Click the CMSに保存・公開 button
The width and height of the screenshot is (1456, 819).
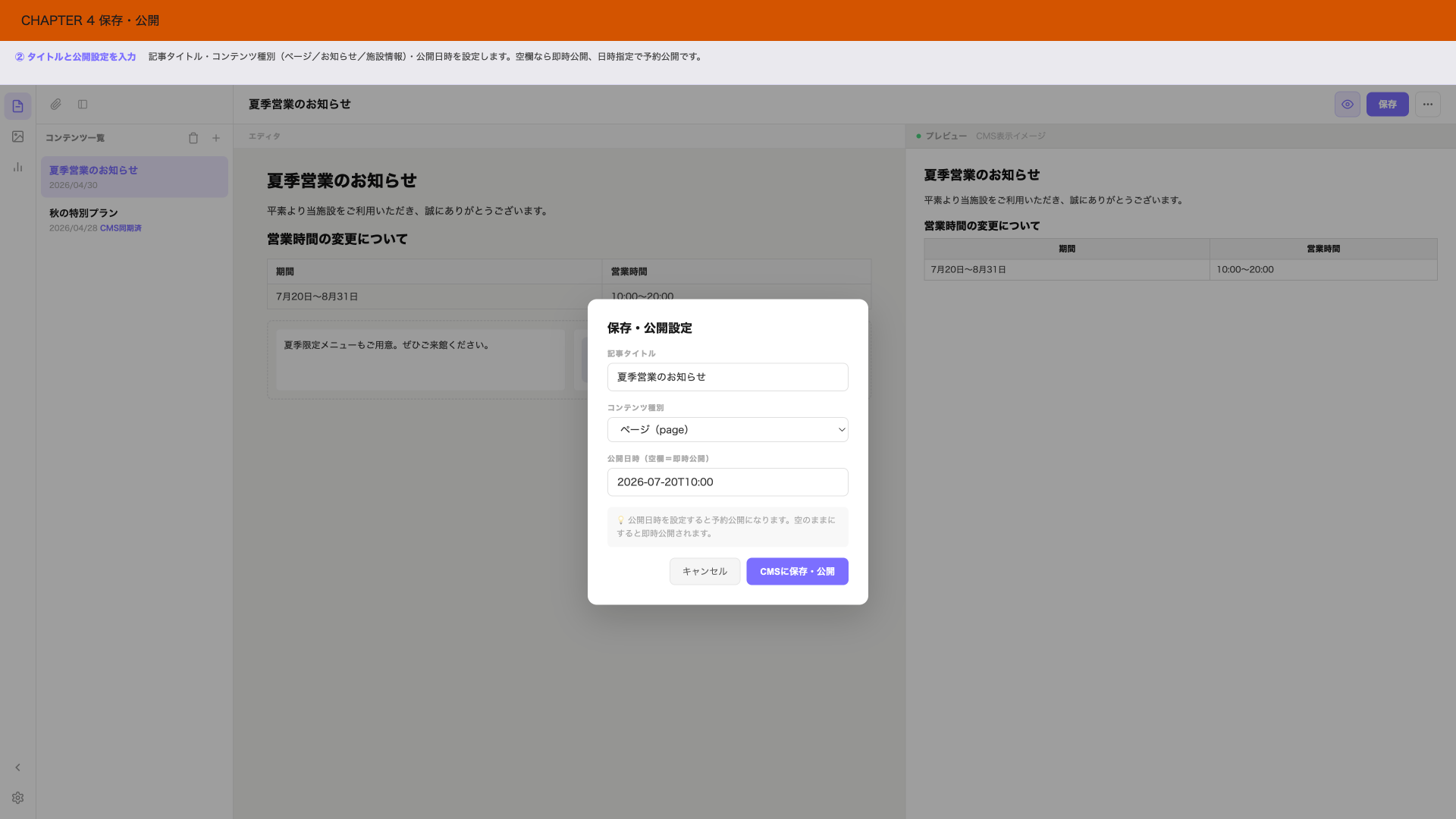tap(797, 572)
